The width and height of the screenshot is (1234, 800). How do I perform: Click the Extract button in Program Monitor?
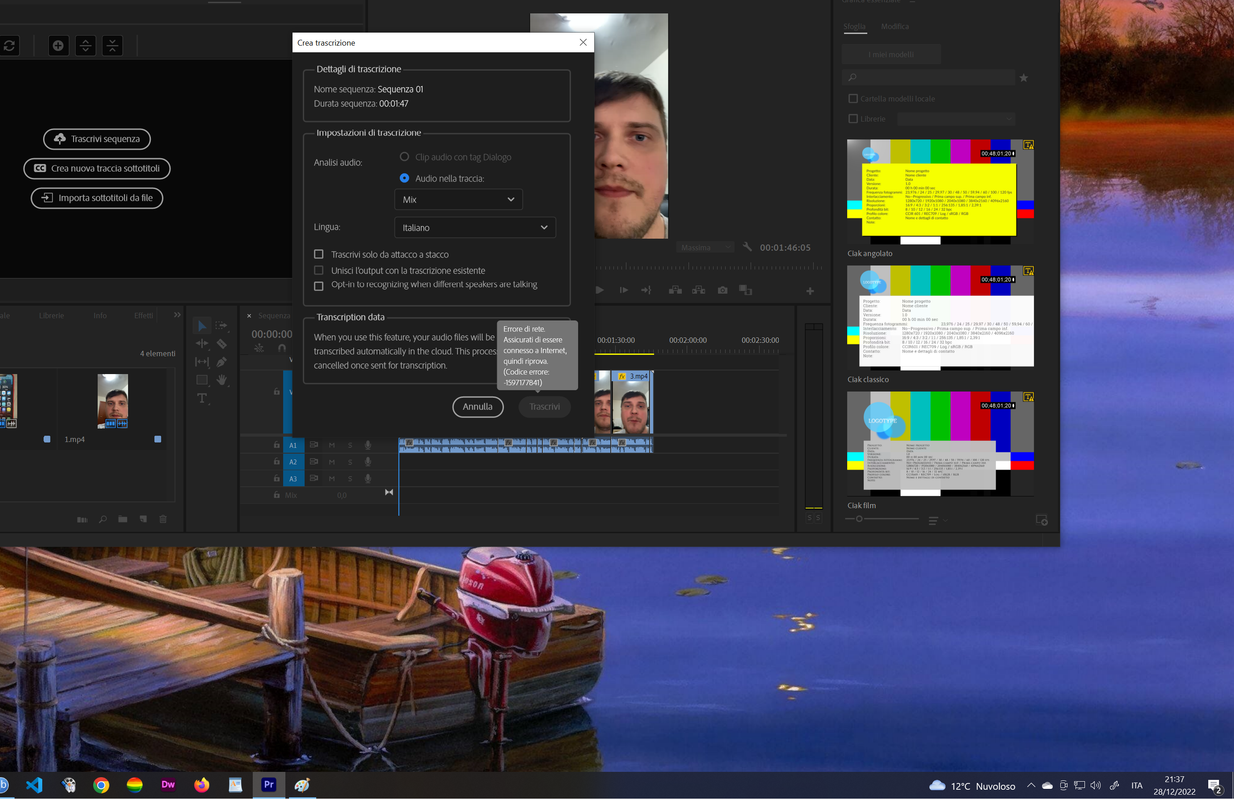(698, 290)
